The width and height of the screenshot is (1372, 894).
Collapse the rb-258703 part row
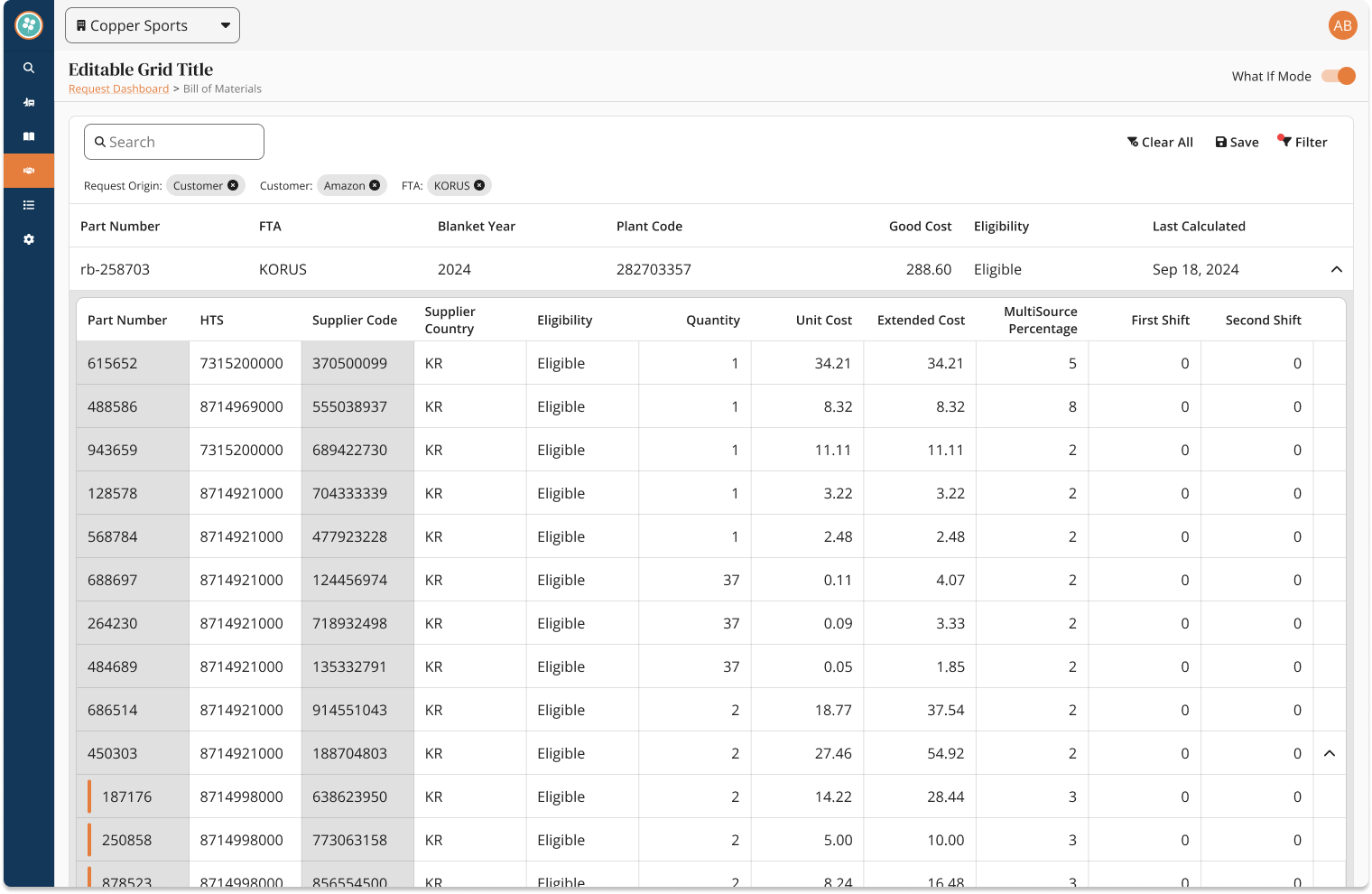(x=1337, y=269)
